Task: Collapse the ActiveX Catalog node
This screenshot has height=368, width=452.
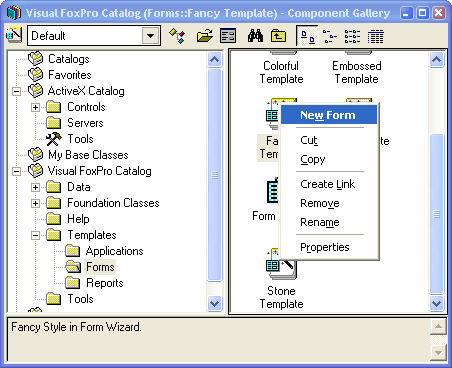Action: (16, 91)
